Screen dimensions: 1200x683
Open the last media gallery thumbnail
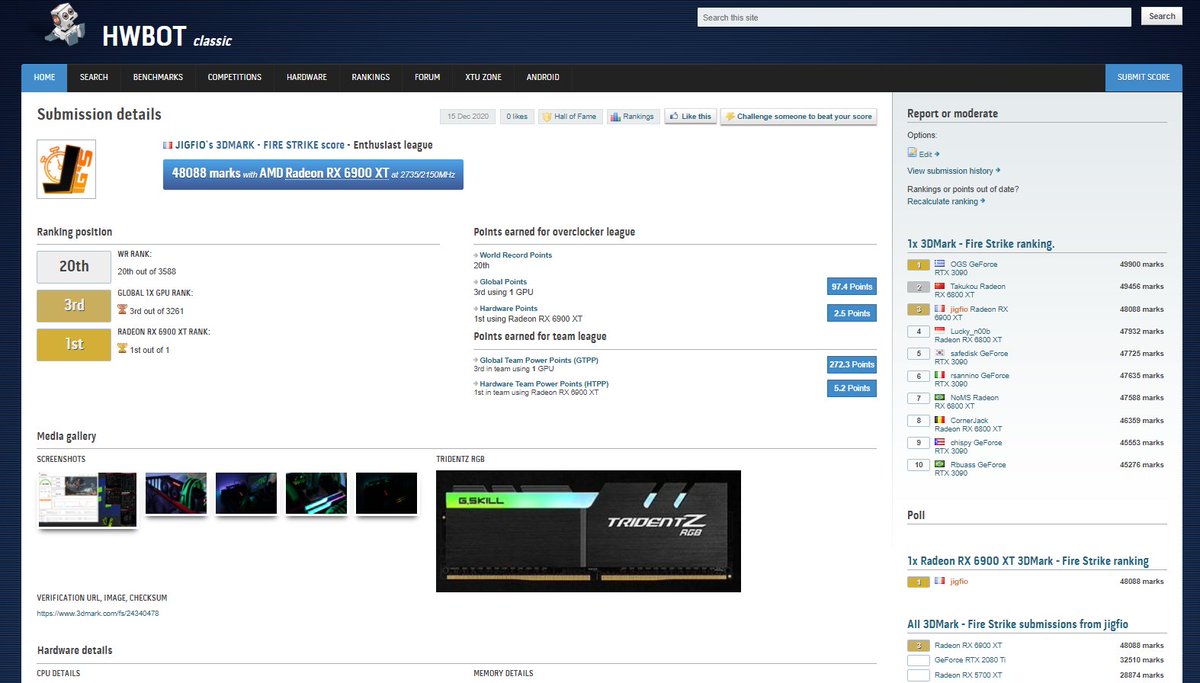tap(386, 493)
